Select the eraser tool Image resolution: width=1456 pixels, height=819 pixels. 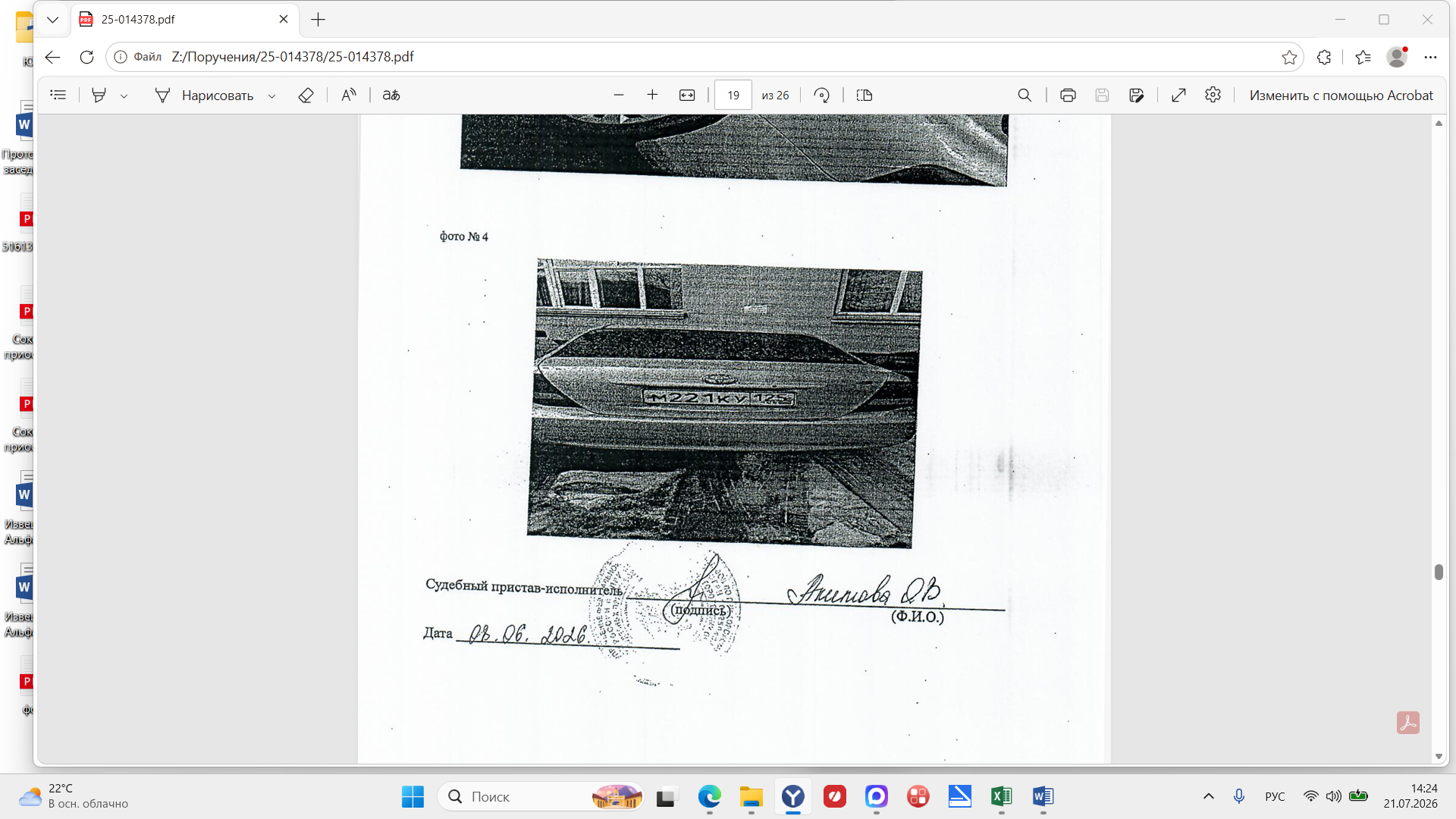[306, 95]
